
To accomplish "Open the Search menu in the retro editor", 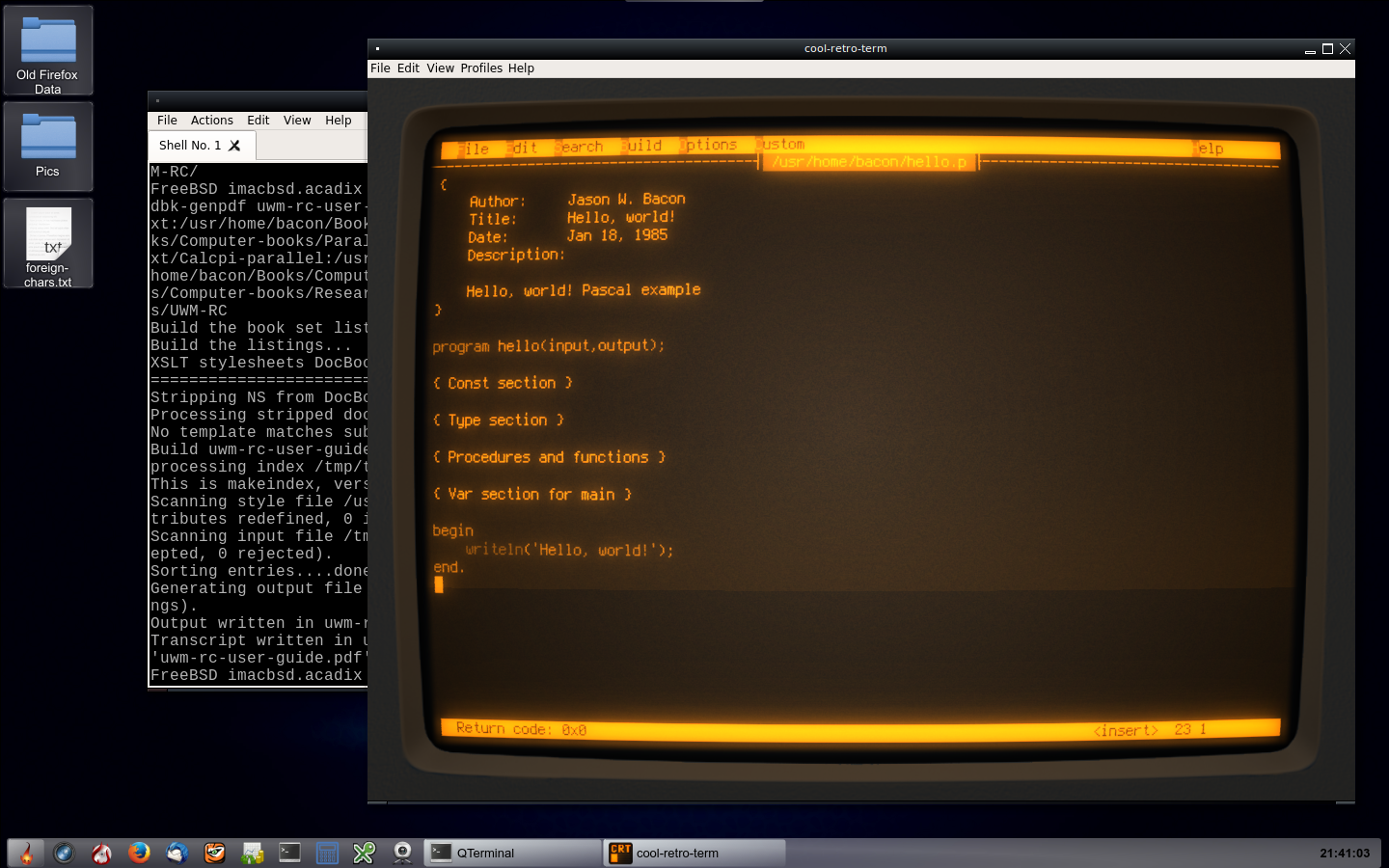I will (581, 147).
